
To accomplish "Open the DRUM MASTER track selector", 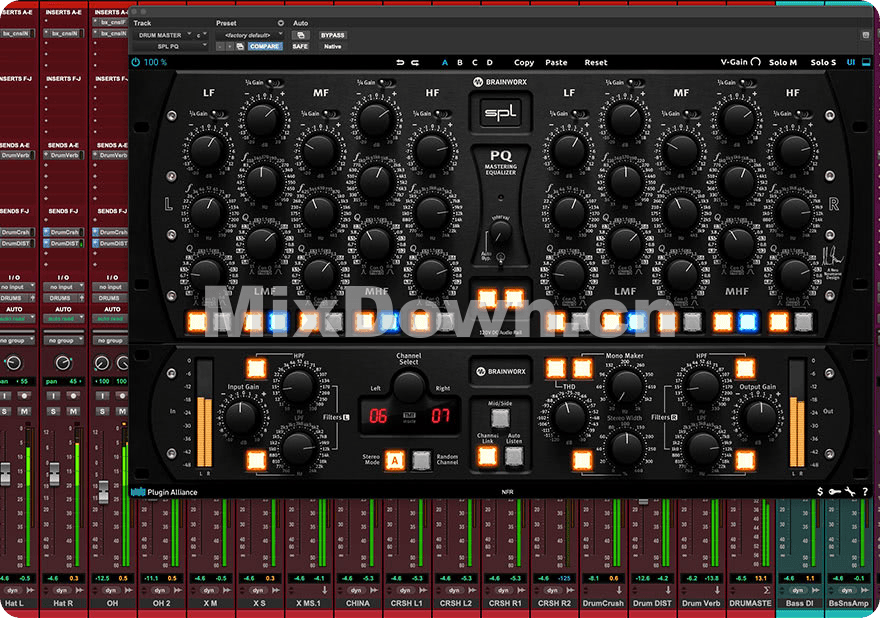I will (x=162, y=35).
